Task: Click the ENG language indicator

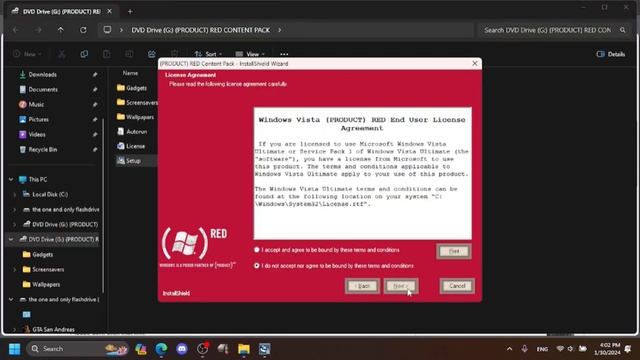Action: [x=542, y=349]
